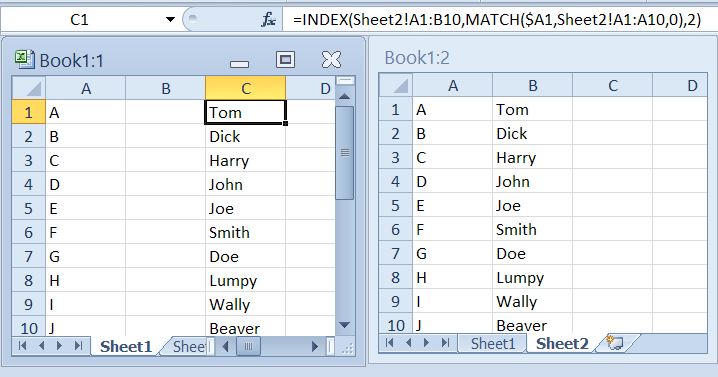This screenshot has height=377, width=718.
Task: Select column C header in Book1:2
Action: (613, 85)
